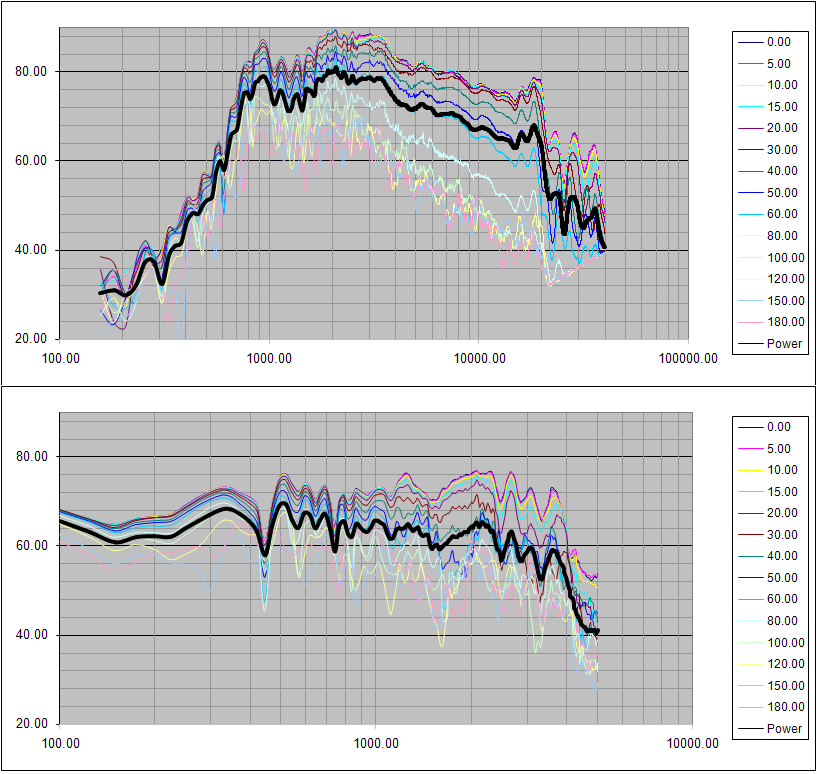Select the 50.00 legend entry in top chart
Screen dimensions: 817x774
click(768, 193)
